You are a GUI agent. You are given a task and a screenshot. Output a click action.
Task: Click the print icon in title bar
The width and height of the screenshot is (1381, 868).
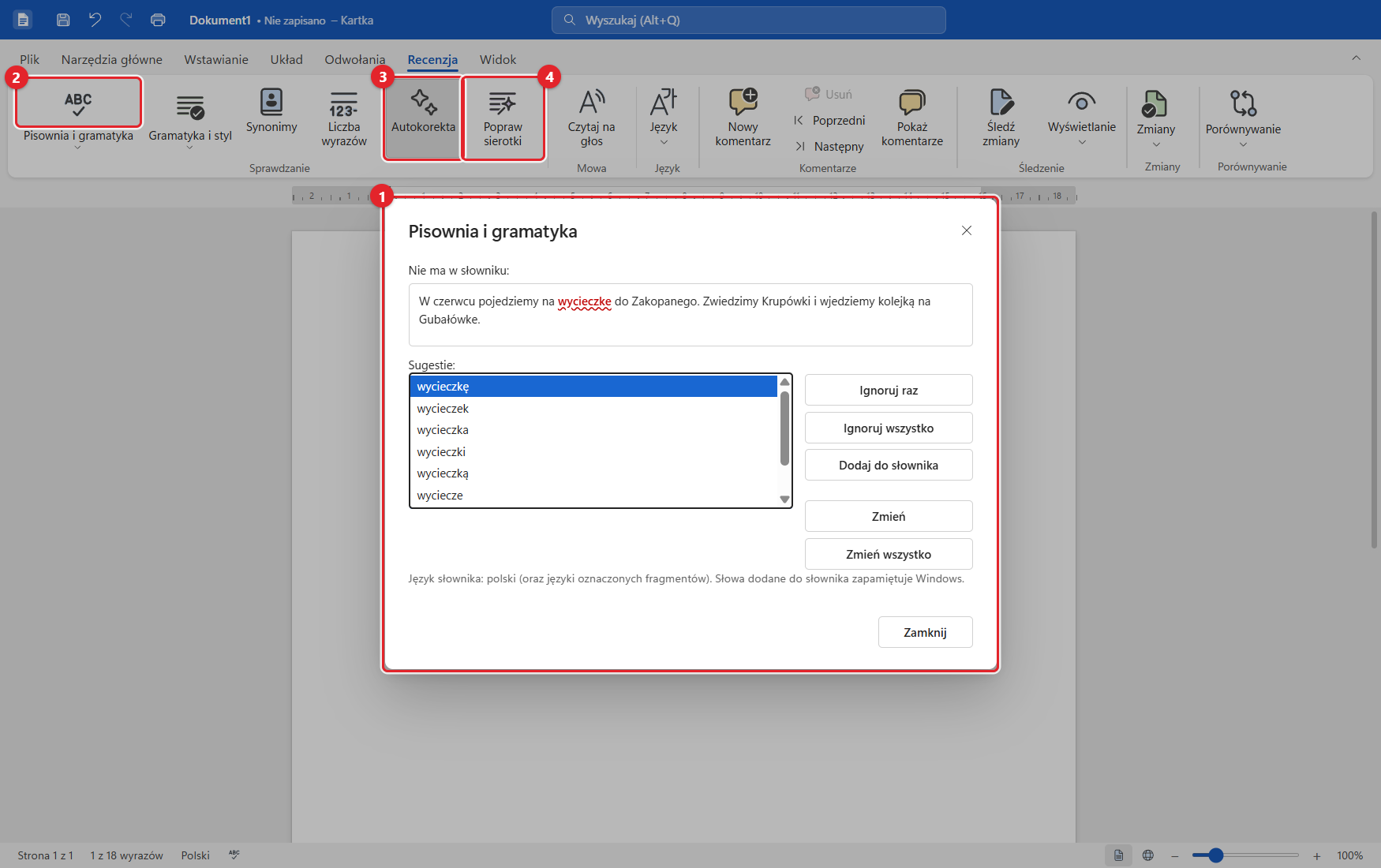coord(158,20)
